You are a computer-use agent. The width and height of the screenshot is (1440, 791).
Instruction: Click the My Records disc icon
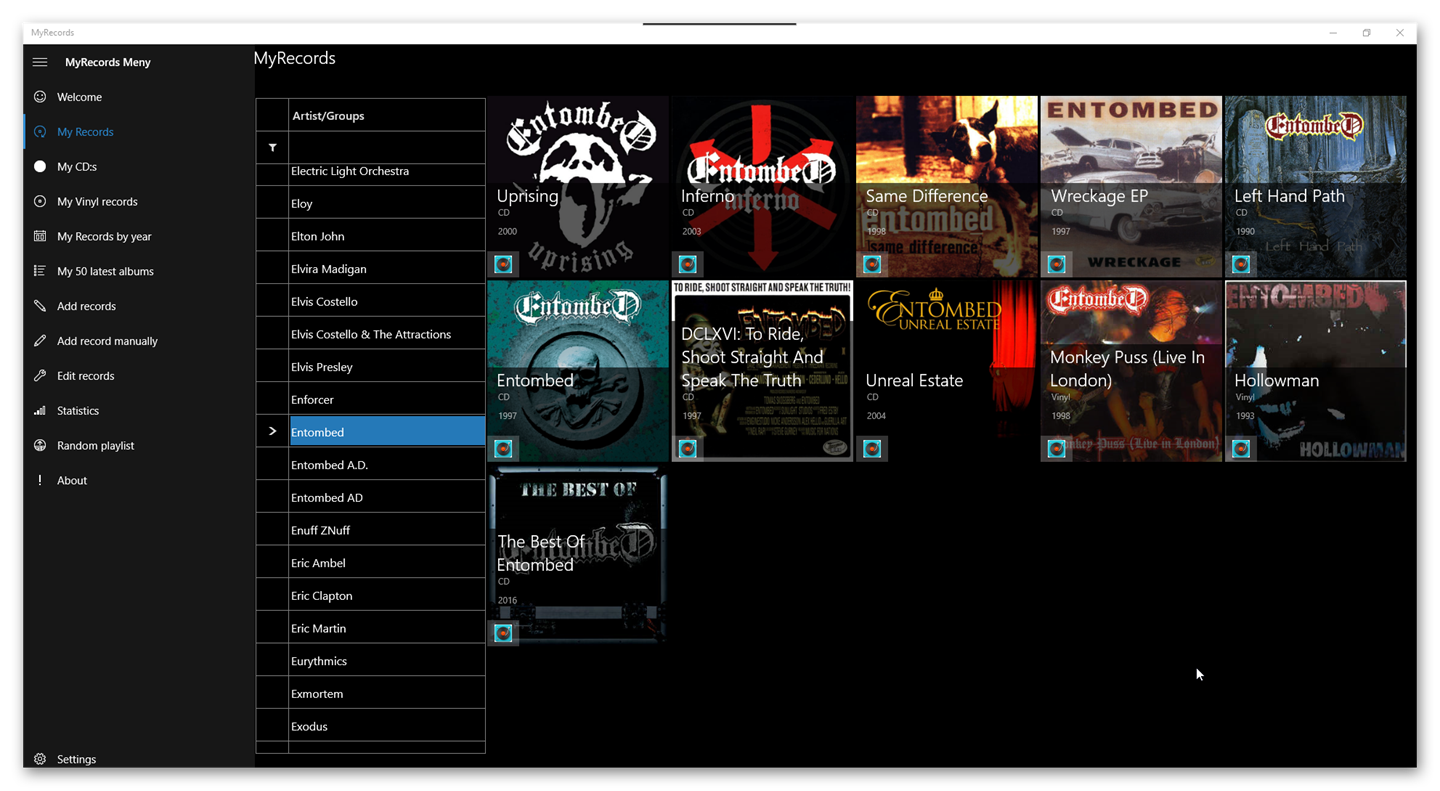tap(40, 132)
